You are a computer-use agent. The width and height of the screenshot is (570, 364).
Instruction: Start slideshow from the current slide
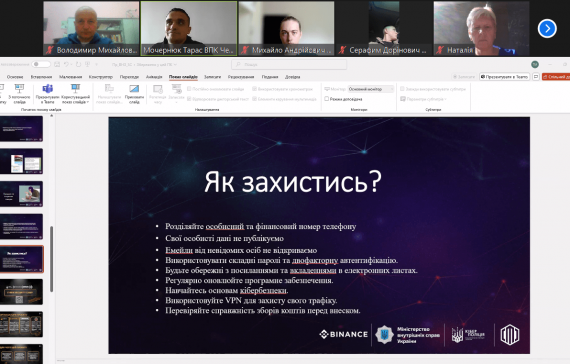(x=20, y=94)
